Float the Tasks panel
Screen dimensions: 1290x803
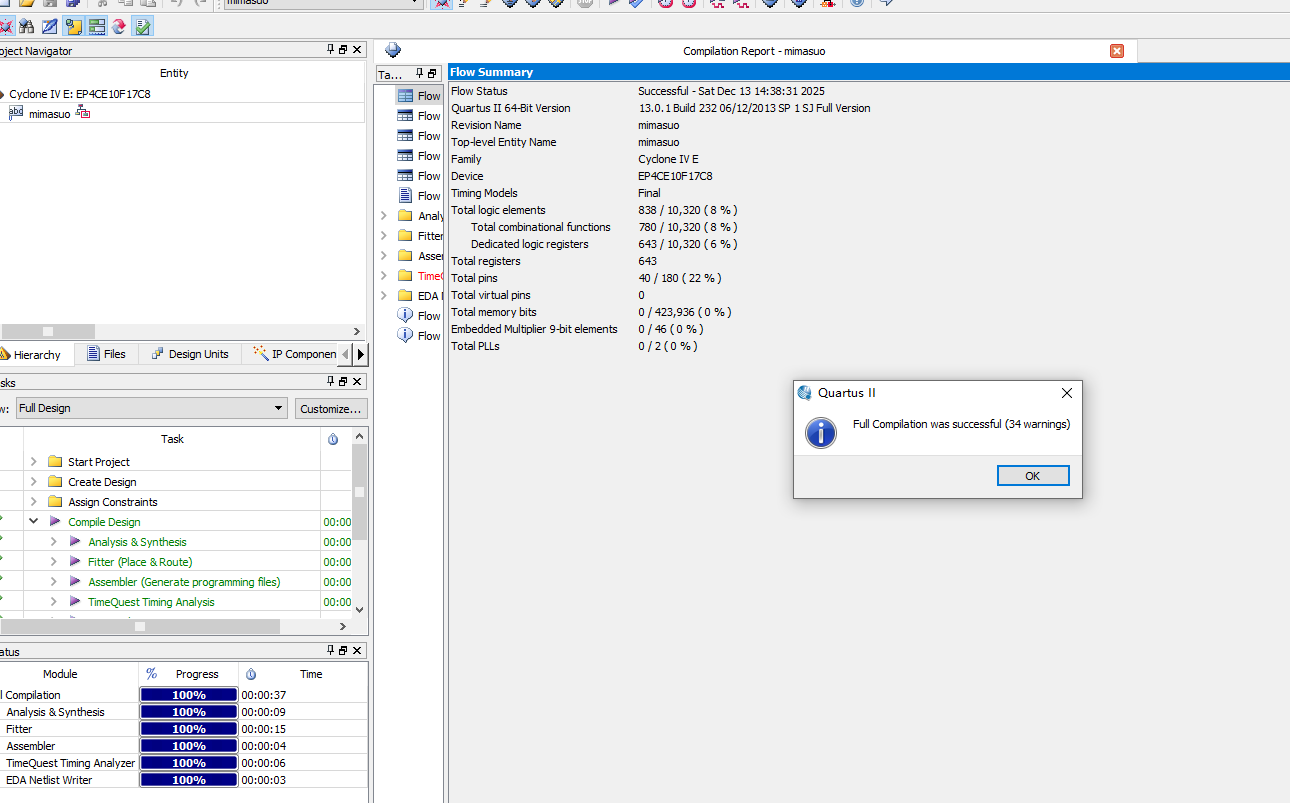click(343, 382)
